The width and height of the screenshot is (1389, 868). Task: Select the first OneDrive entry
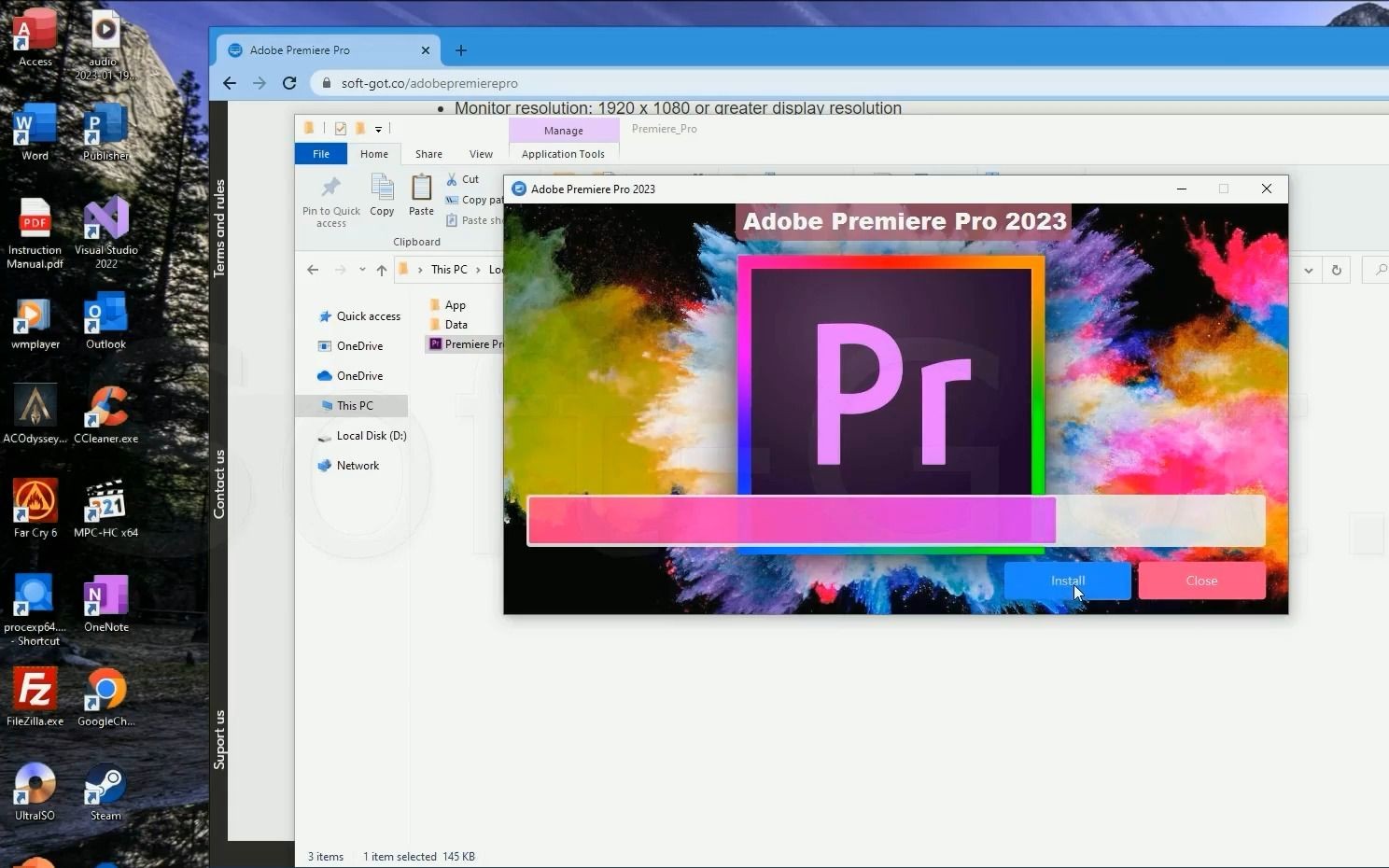(351, 346)
